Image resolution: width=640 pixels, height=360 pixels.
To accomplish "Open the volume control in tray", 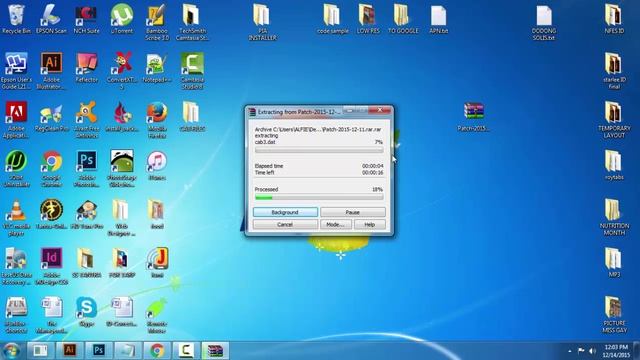I will [x=592, y=351].
